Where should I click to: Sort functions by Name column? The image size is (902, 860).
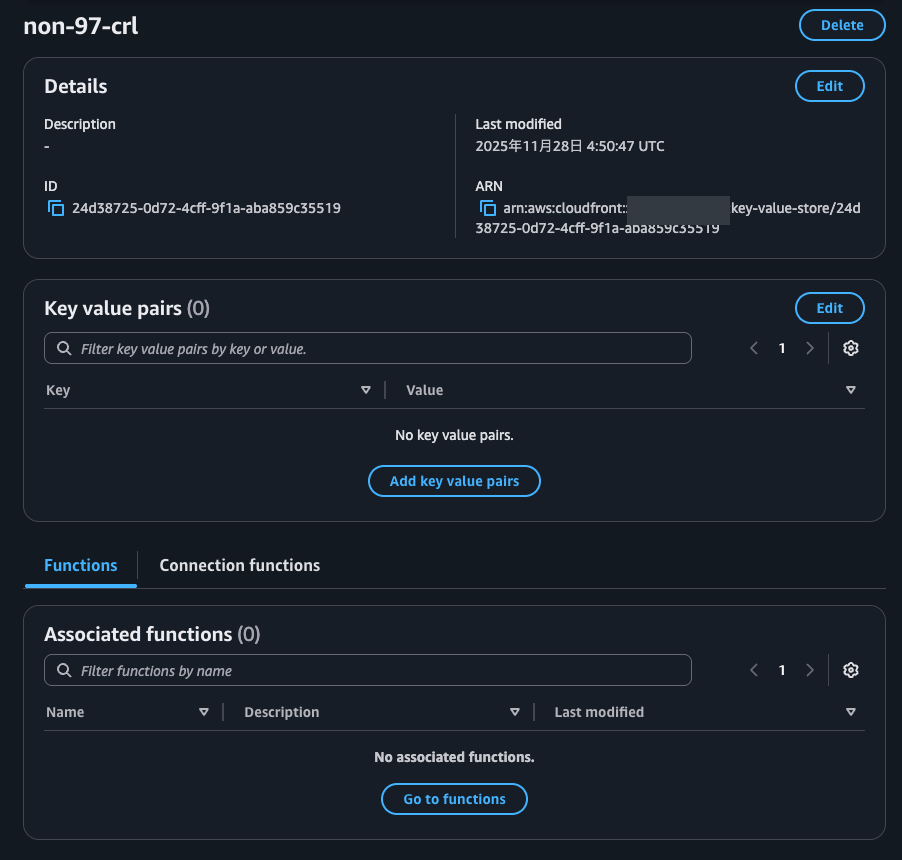(x=204, y=712)
